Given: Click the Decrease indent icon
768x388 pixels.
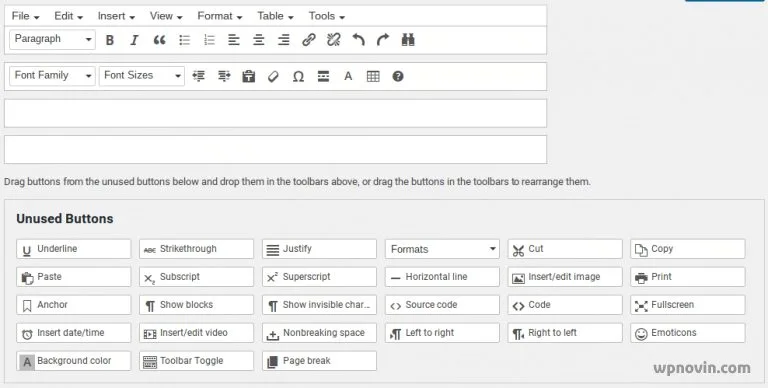Looking at the screenshot, I should (199, 76).
